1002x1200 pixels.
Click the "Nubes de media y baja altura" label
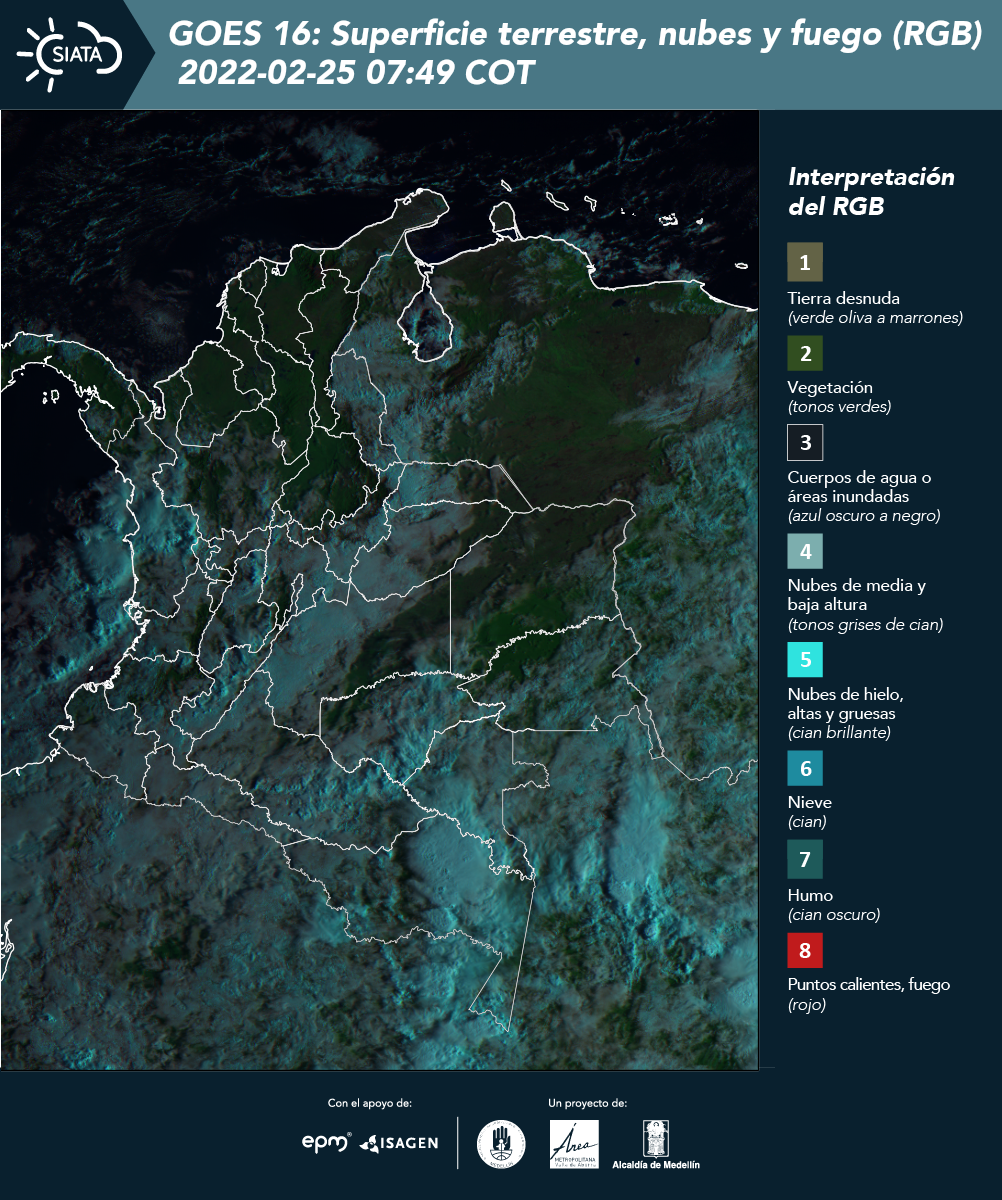tap(857, 595)
